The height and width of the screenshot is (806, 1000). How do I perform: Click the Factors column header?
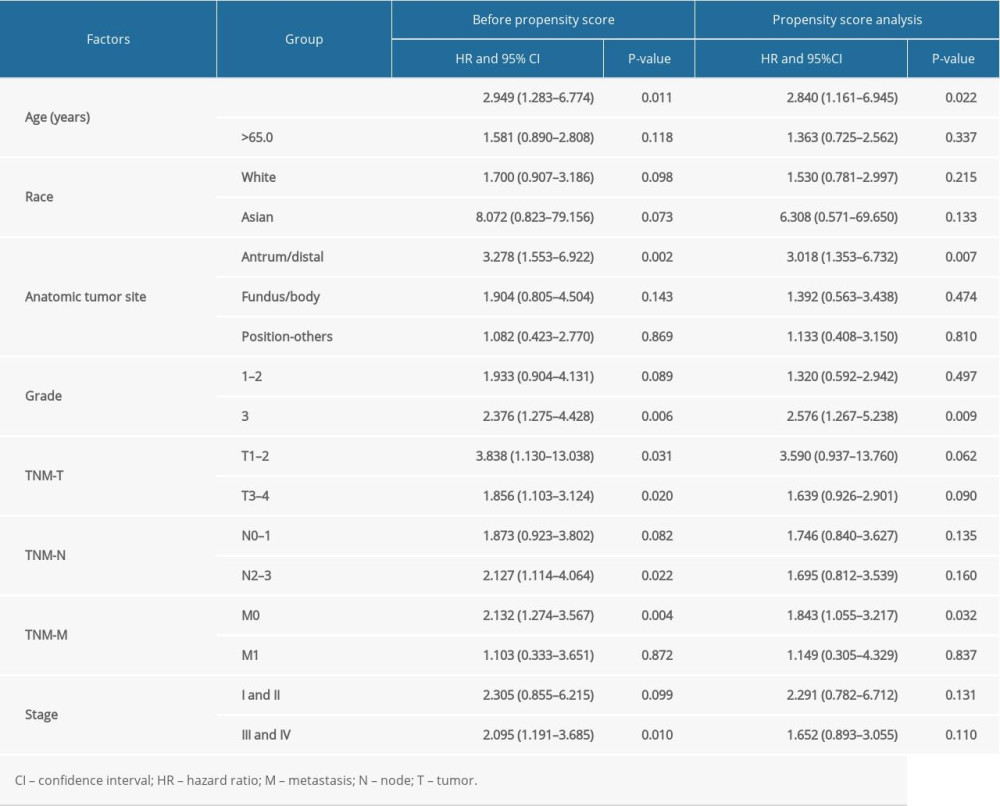click(x=108, y=39)
